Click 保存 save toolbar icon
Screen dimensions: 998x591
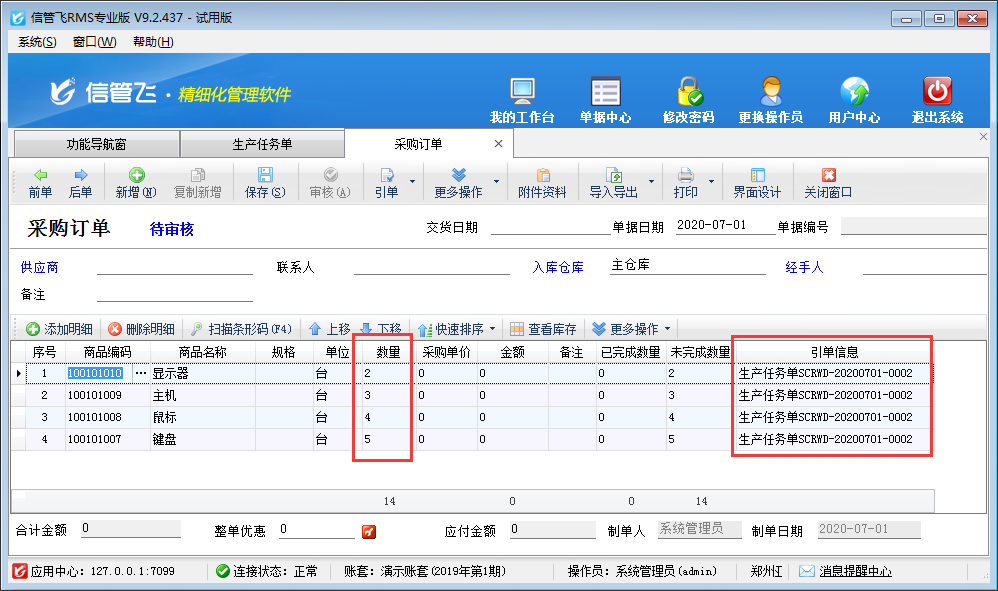(265, 182)
